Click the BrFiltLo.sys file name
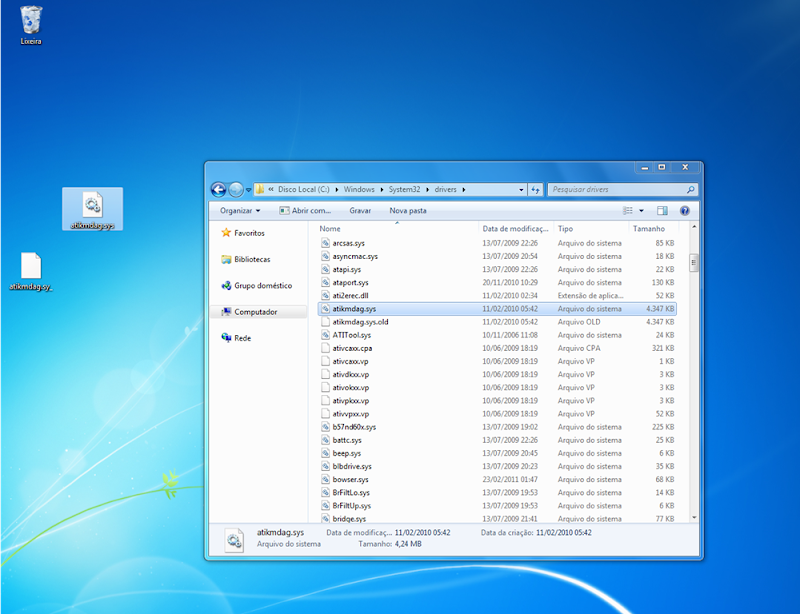Viewport: 800px width, 614px height. coord(351,493)
